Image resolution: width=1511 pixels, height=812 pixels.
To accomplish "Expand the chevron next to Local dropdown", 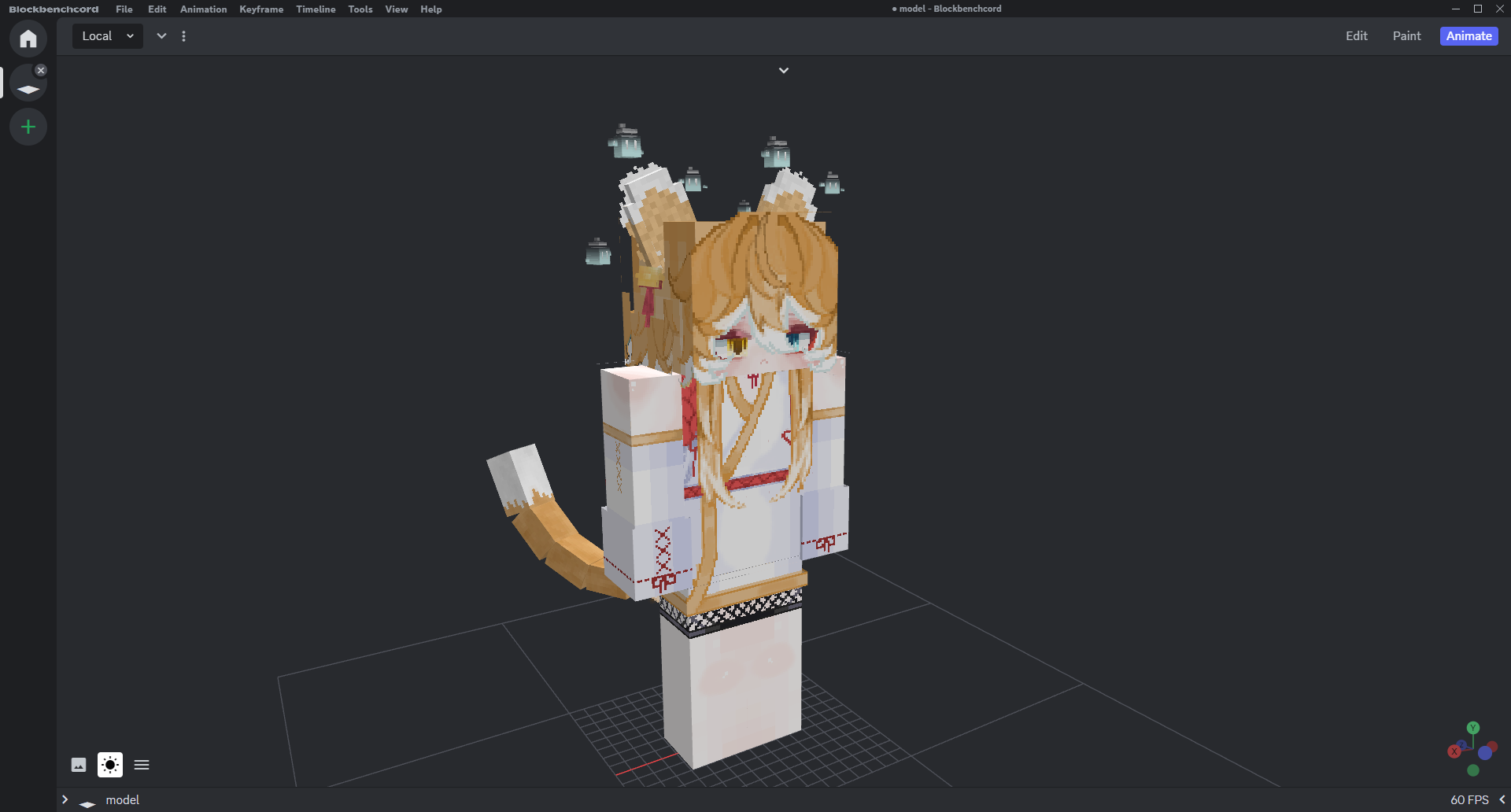I will [x=161, y=36].
